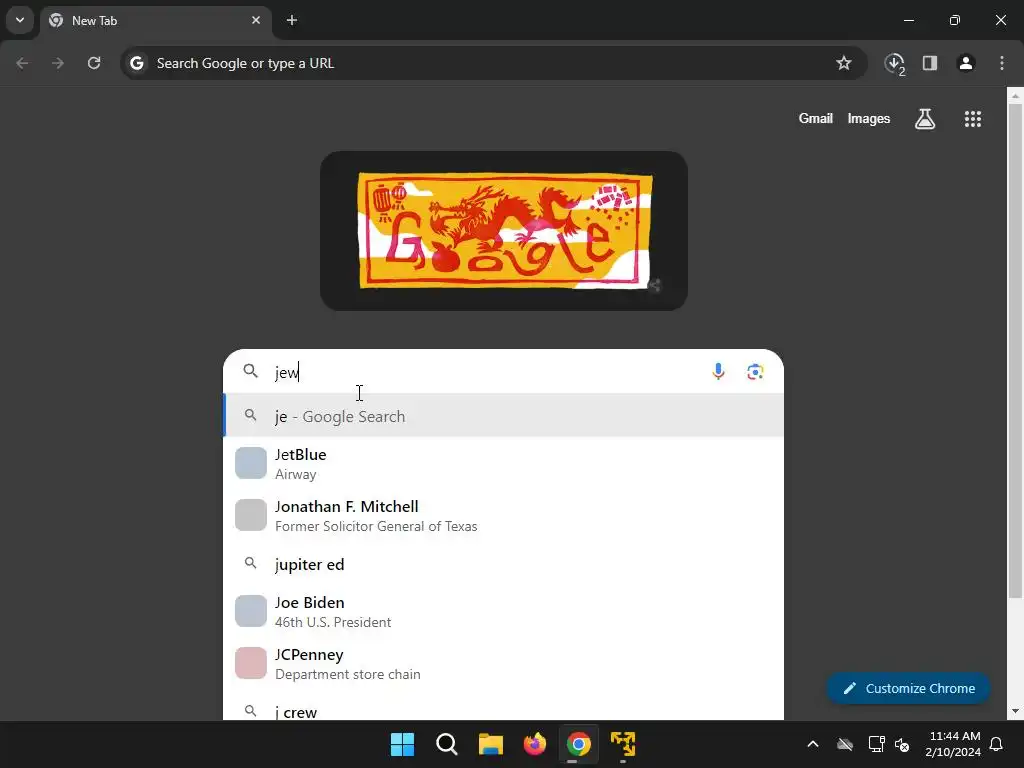The image size is (1024, 768).
Task: Open the downloads icon in toolbar
Action: [x=894, y=63]
